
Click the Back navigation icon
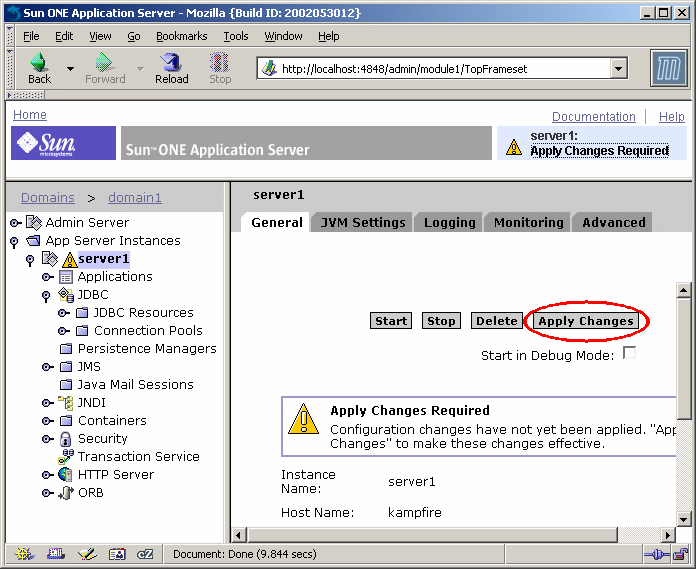pyautogui.click(x=39, y=62)
